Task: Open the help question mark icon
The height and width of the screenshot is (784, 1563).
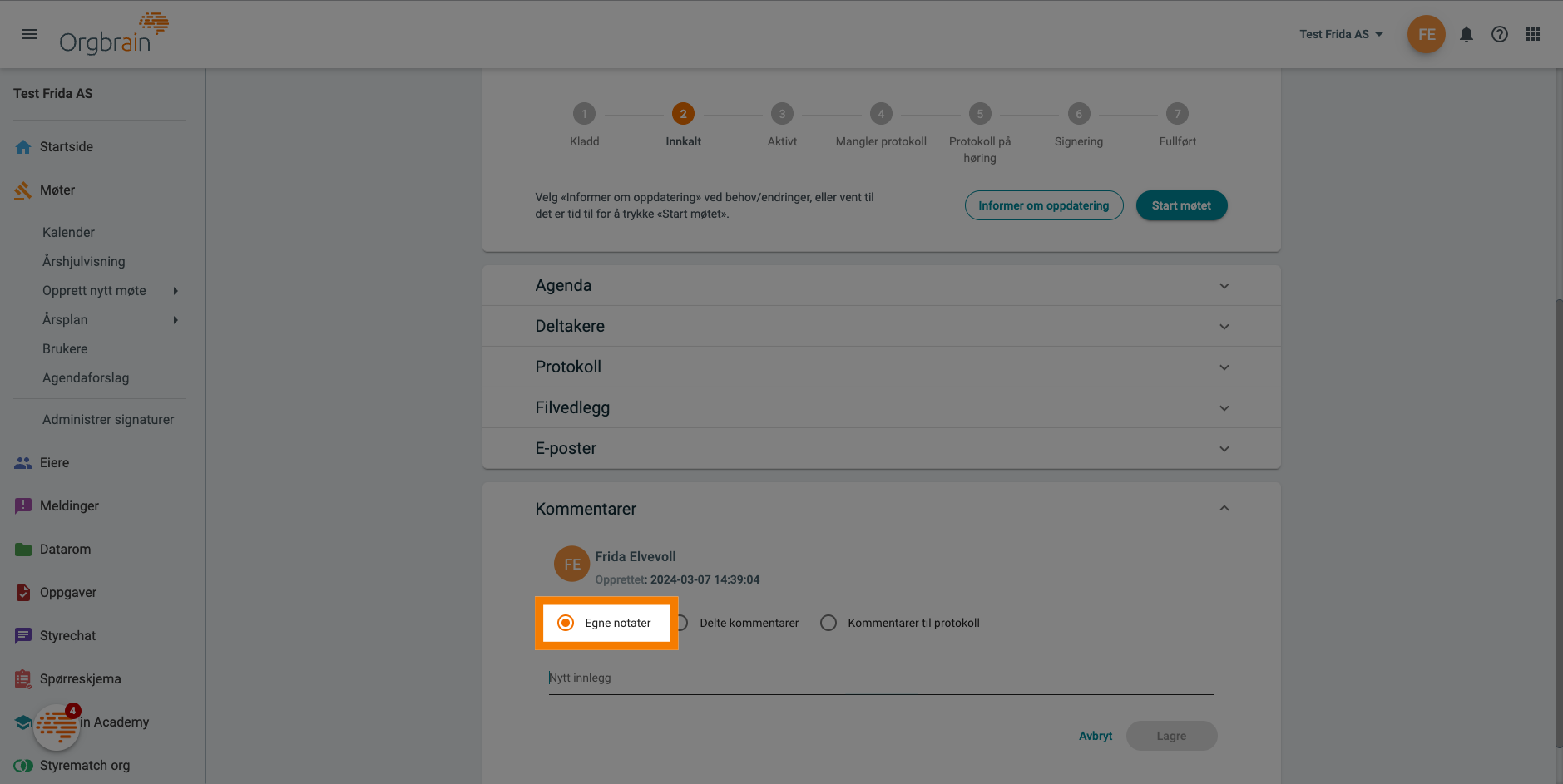Action: point(1500,34)
